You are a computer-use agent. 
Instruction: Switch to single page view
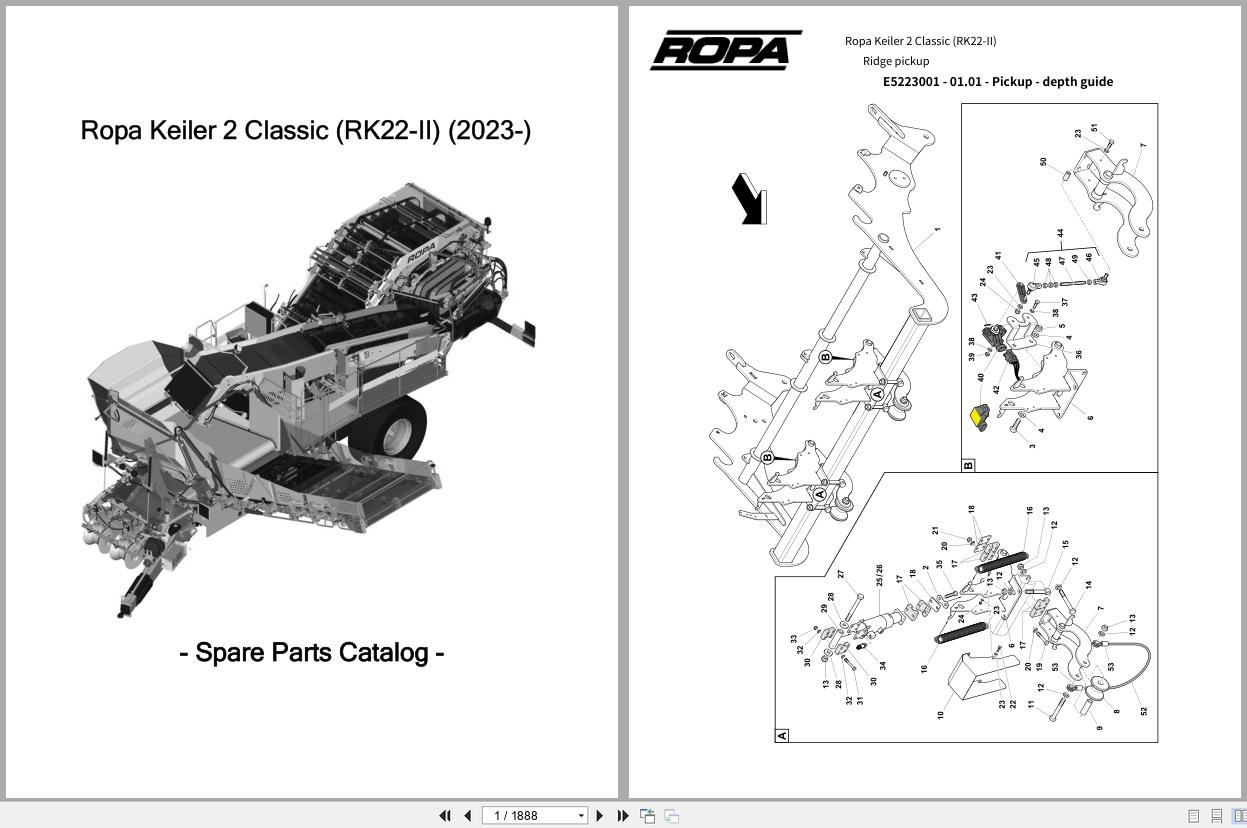click(x=1193, y=816)
